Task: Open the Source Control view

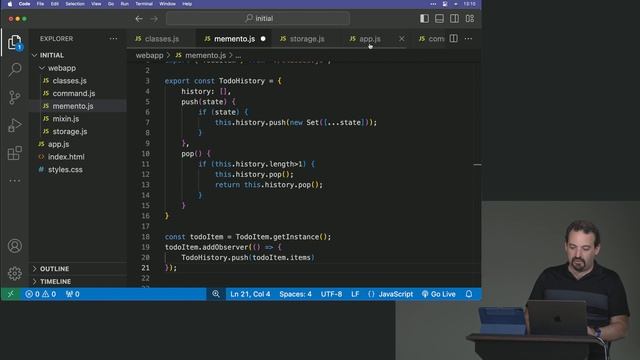Action: [15, 97]
